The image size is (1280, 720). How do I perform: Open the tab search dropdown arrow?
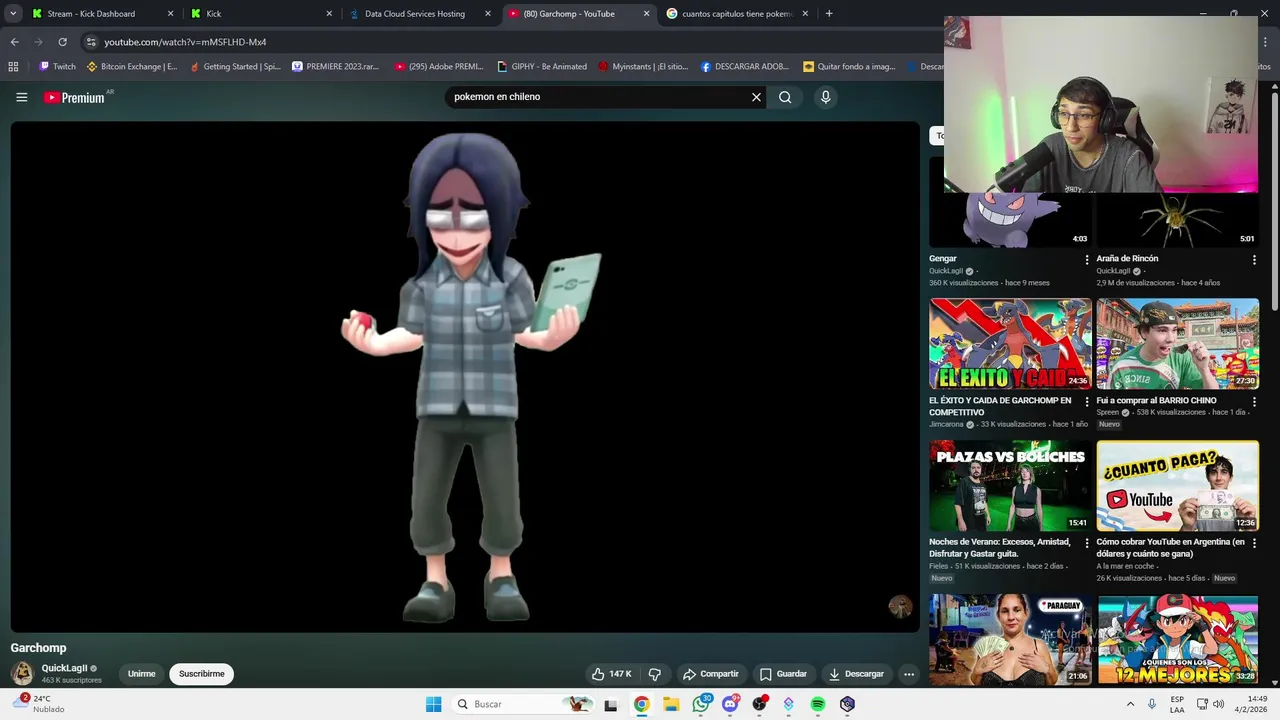tap(13, 14)
